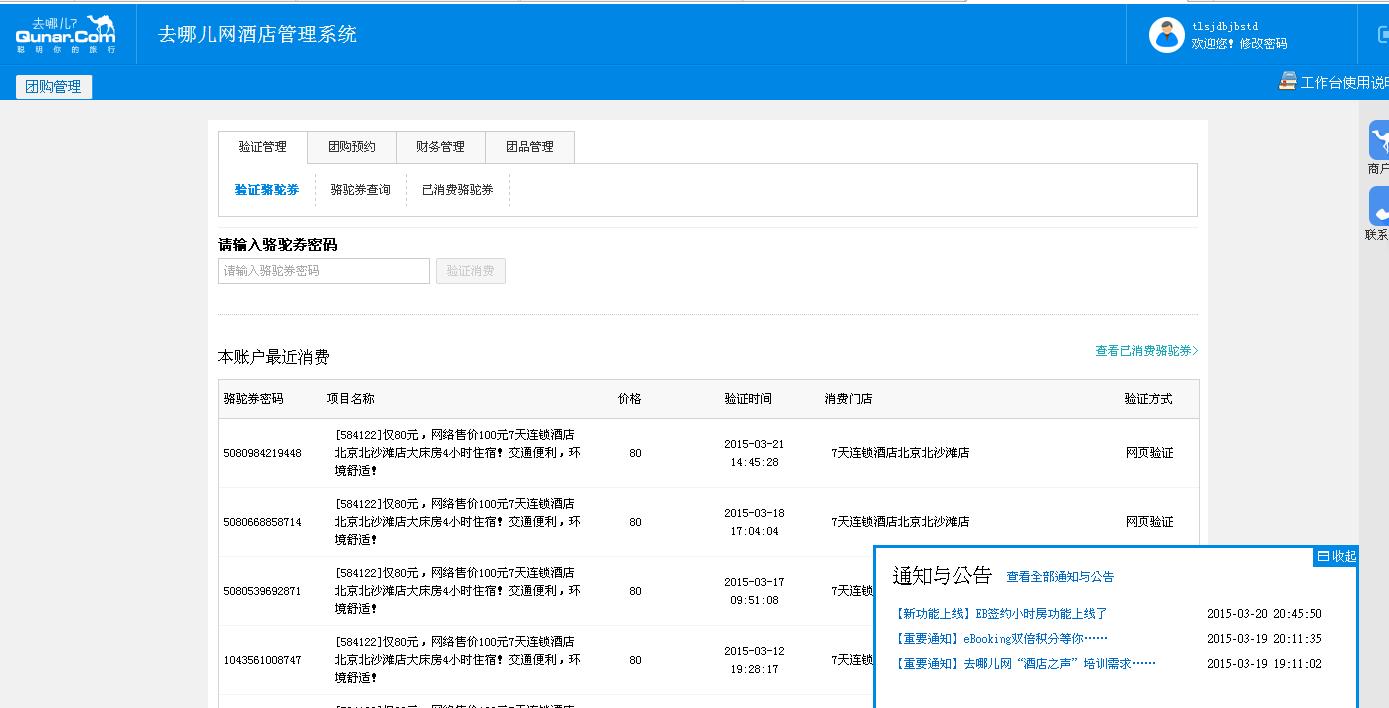1389x708 pixels.
Task: Click the verification time 2015-03-21 14:45:28
Action: click(754, 454)
